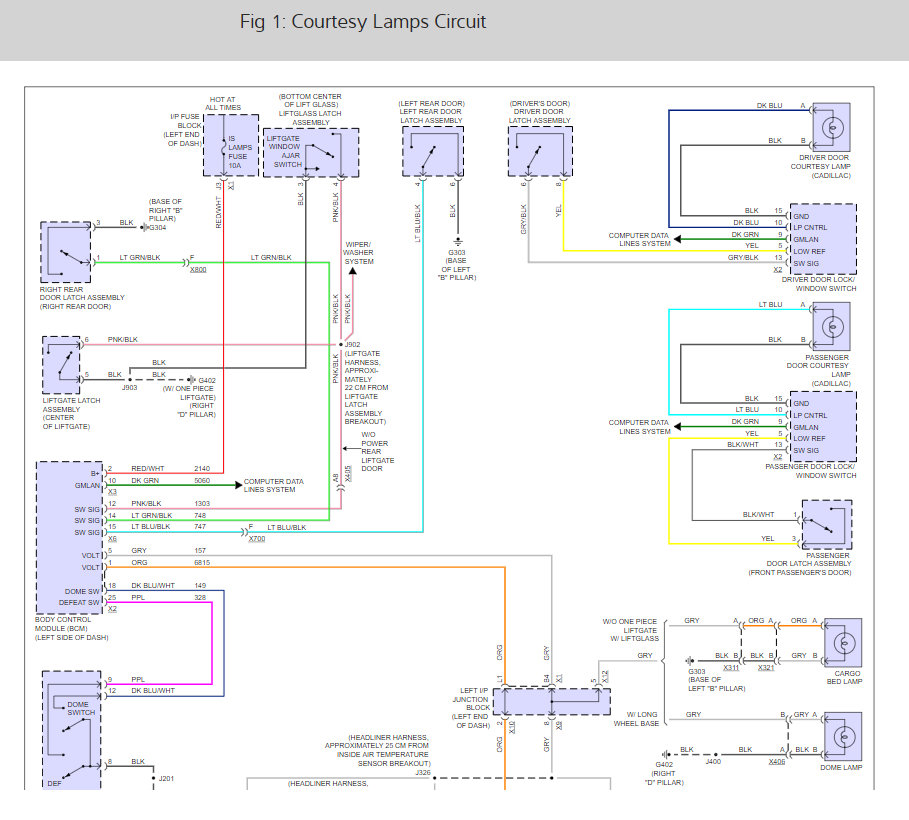Image resolution: width=909 pixels, height=820 pixels.
Task: Click circuit number 2140 on RED/WHT wire
Action: click(x=202, y=469)
